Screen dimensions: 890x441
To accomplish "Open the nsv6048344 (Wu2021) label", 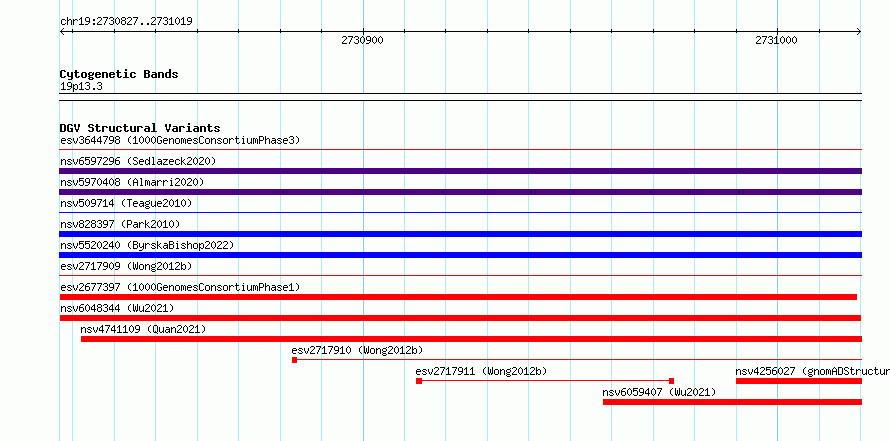I will click(117, 308).
